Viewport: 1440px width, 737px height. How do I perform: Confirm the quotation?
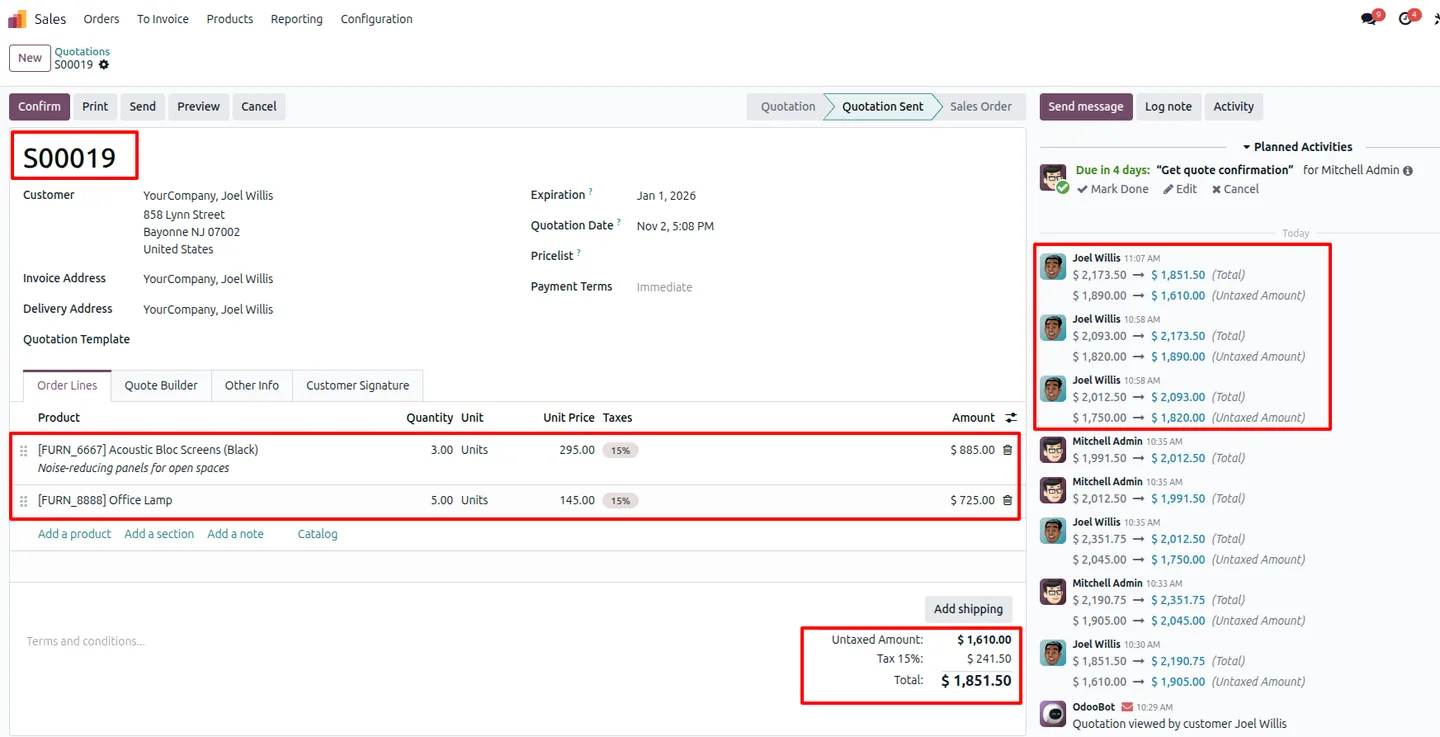tap(40, 107)
